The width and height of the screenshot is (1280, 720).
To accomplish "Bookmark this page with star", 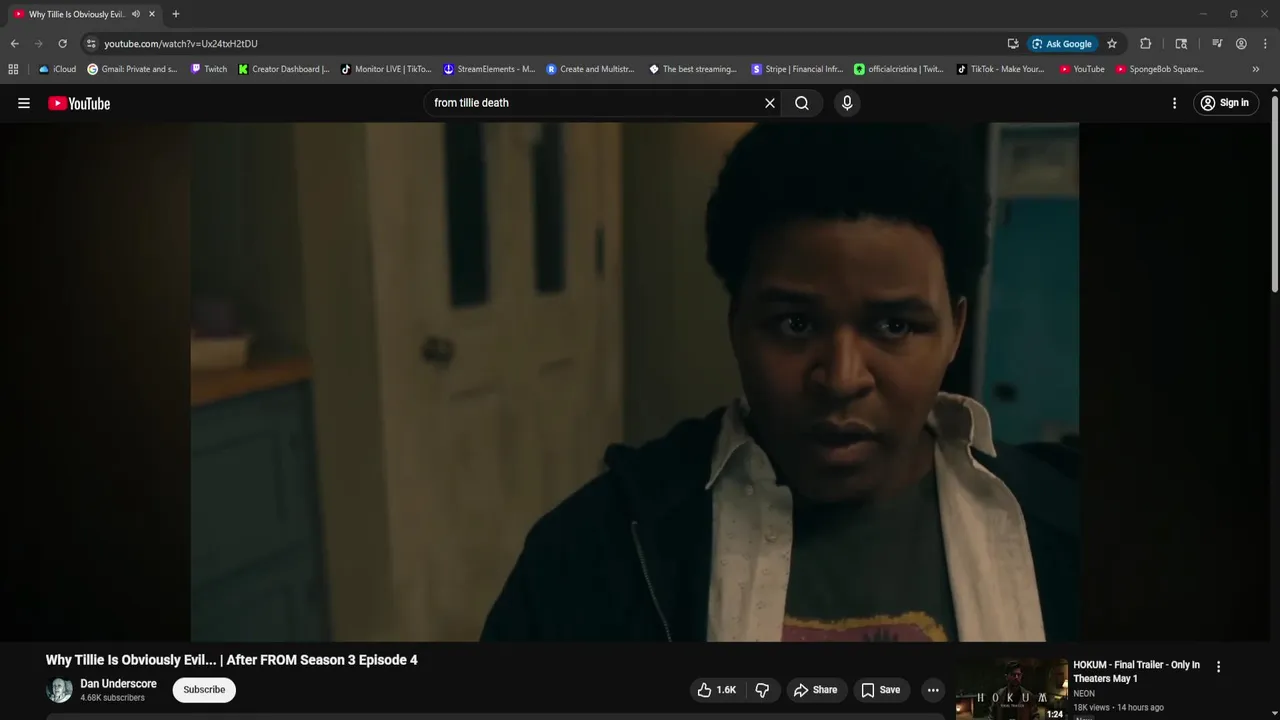I will tap(1112, 44).
